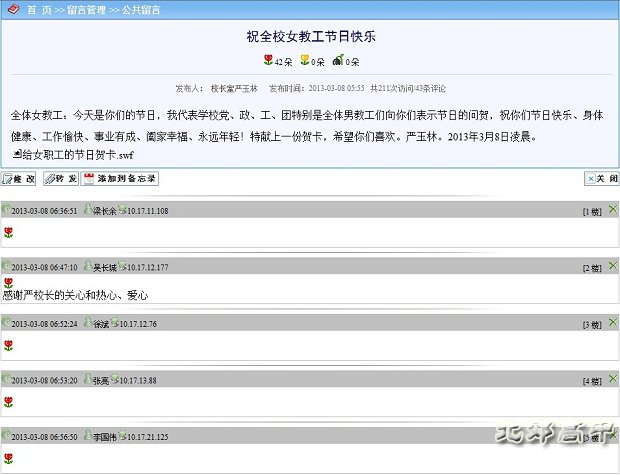Click the green icon next to the last 0朵
620x475 pixels.
[339, 61]
